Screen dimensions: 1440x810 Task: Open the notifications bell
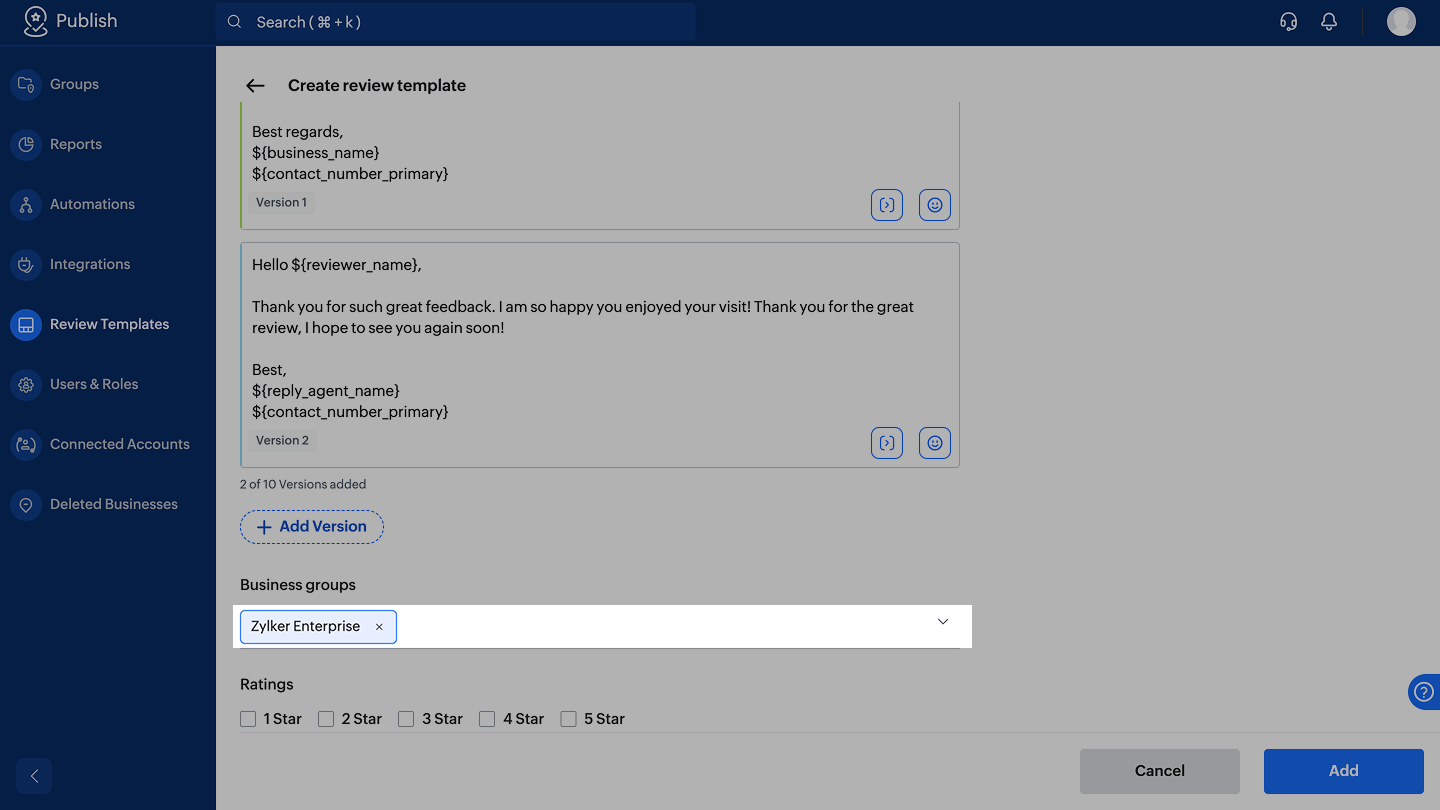[1329, 22]
